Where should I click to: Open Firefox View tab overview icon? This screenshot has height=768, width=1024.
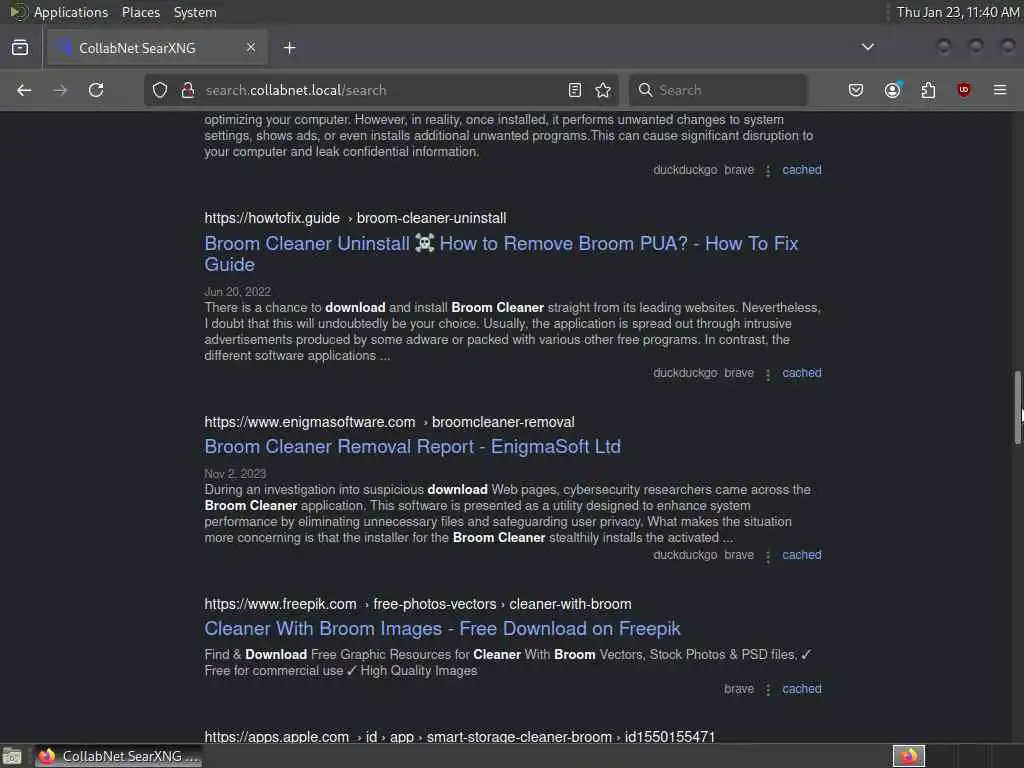pyautogui.click(x=20, y=48)
